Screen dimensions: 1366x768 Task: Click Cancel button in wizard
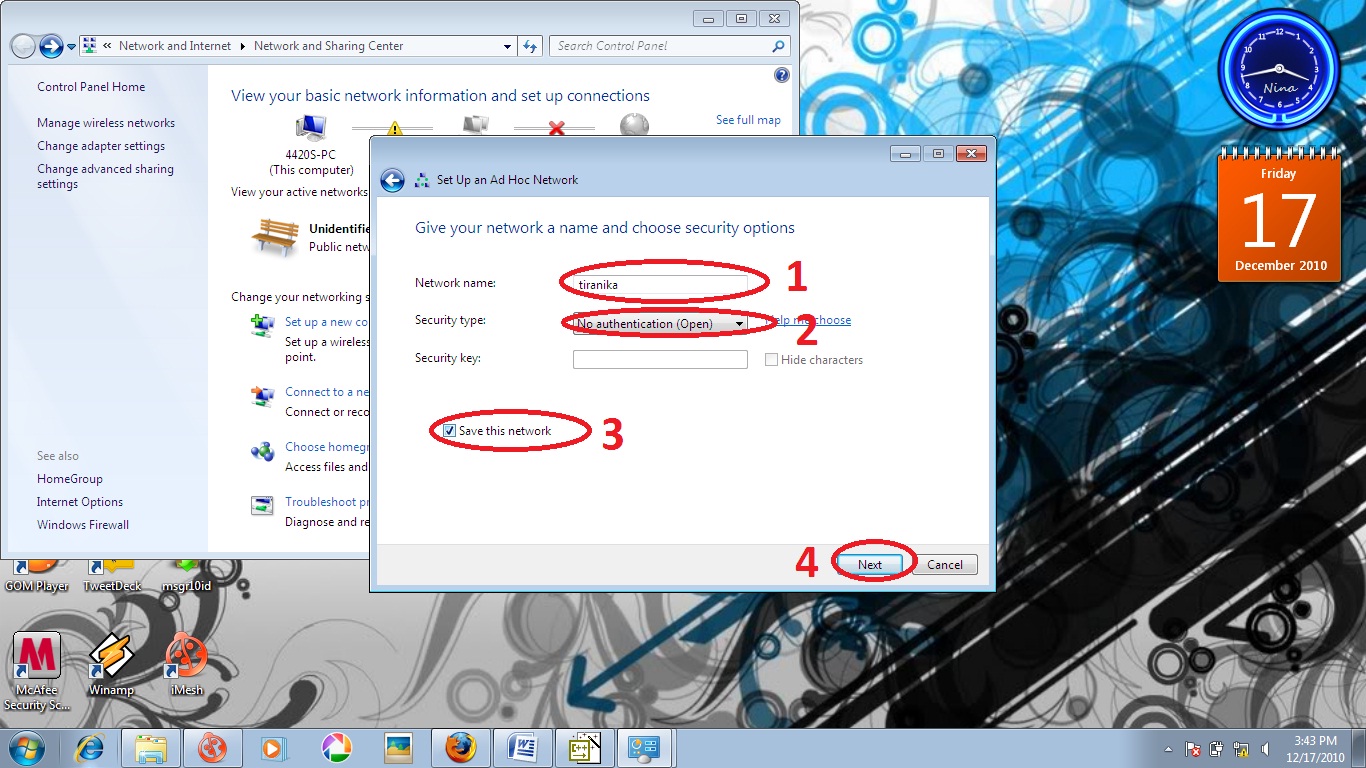(945, 564)
